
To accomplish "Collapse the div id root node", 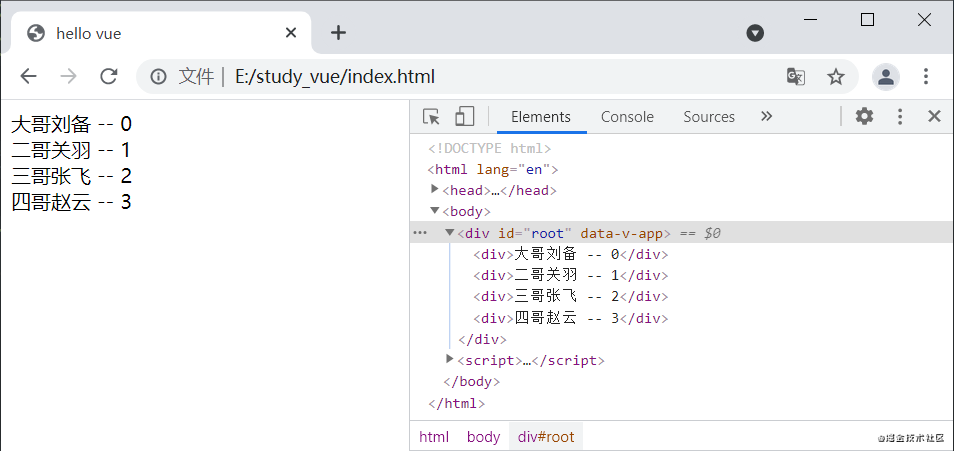I will pos(450,232).
